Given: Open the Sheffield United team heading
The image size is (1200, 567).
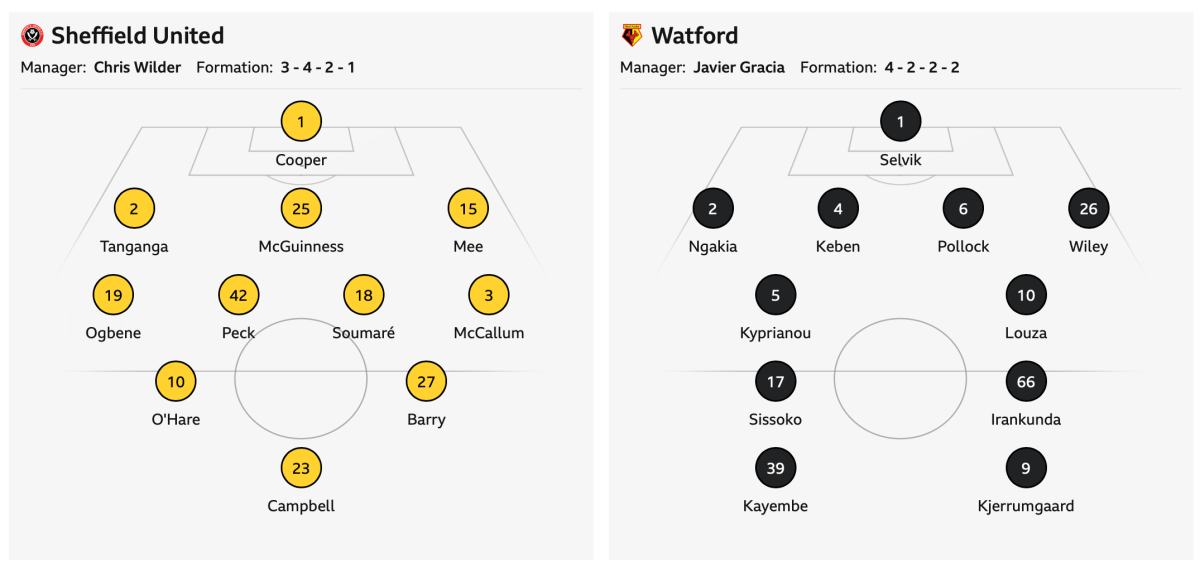Looking at the screenshot, I should 137,36.
